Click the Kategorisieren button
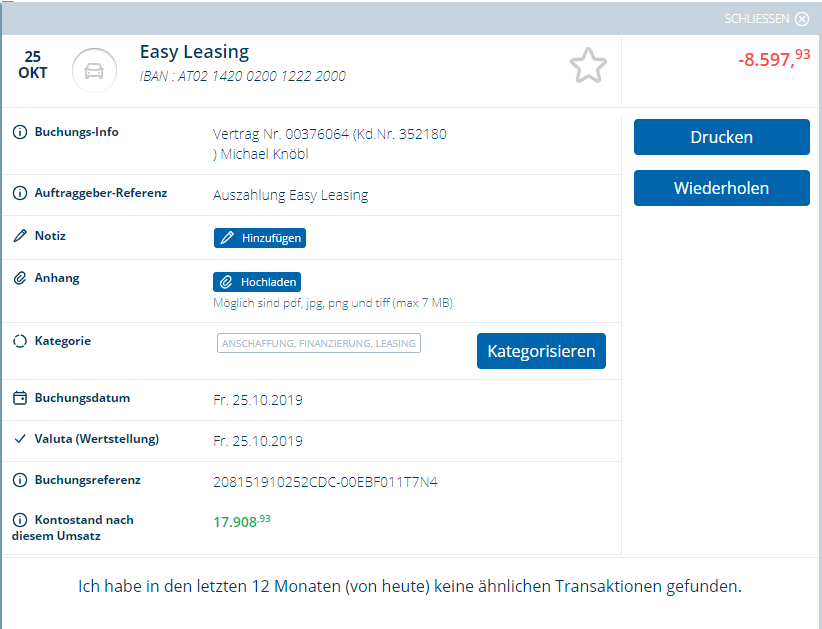The width and height of the screenshot is (822, 629). tap(541, 351)
